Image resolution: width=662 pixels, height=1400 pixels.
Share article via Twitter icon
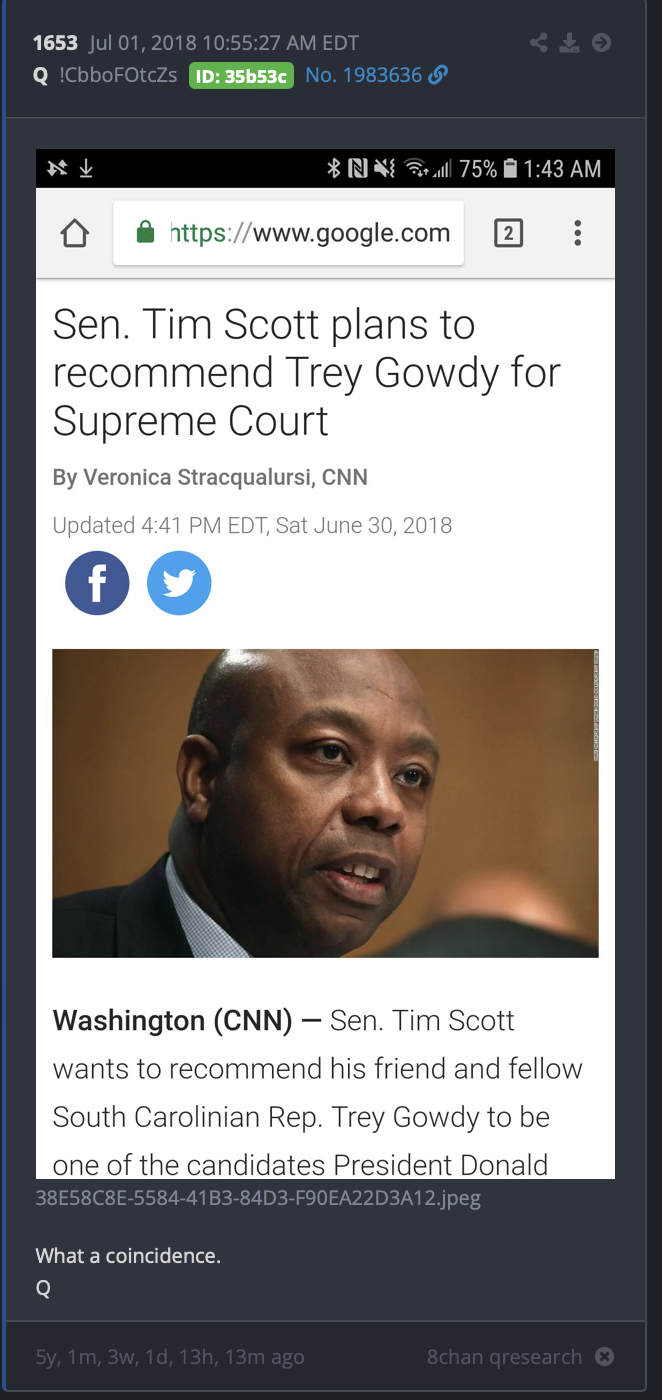click(179, 582)
